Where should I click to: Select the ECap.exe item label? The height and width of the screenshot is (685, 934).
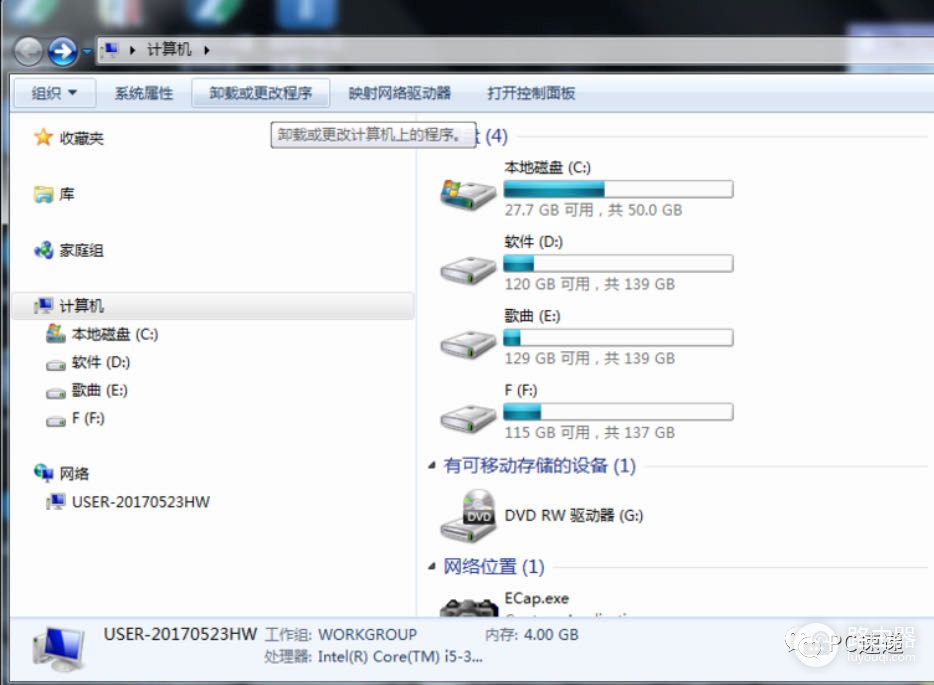537,598
